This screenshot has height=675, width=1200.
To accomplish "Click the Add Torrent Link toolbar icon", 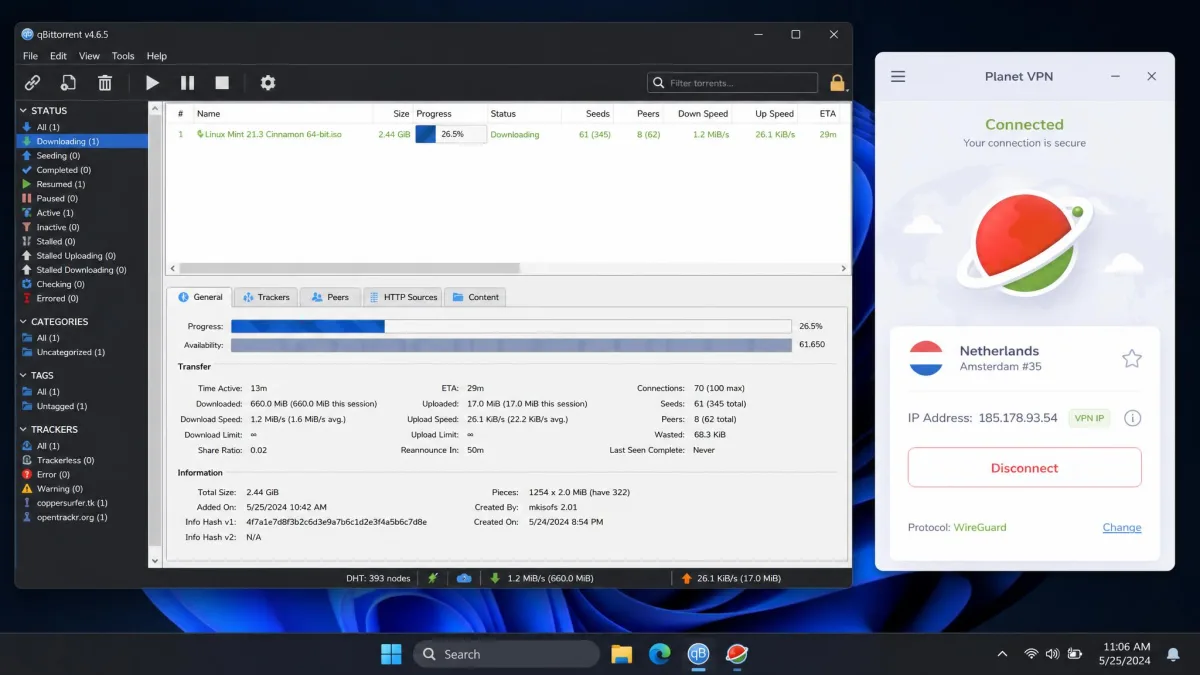I will pyautogui.click(x=33, y=83).
